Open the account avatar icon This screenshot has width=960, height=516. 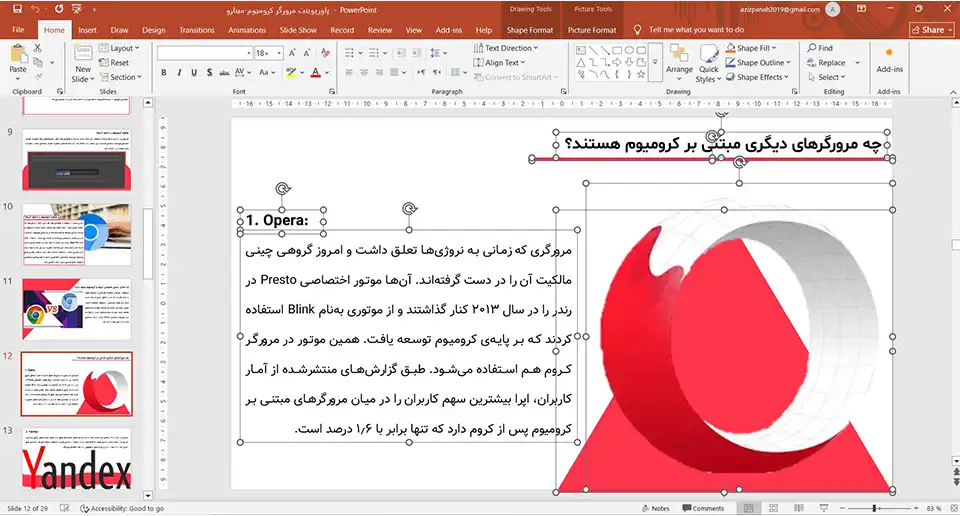(833, 9)
